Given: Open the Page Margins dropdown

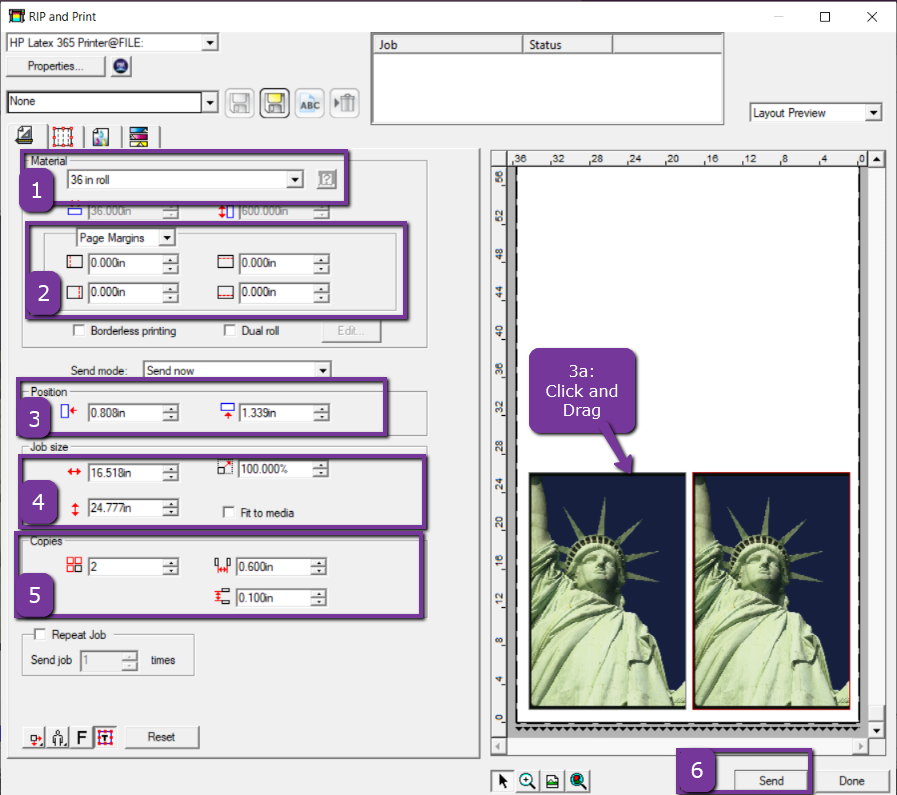Looking at the screenshot, I should (166, 237).
